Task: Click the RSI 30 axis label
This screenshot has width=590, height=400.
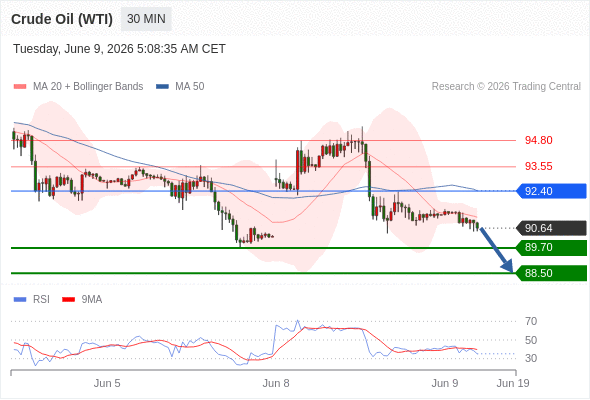Action: (x=531, y=358)
